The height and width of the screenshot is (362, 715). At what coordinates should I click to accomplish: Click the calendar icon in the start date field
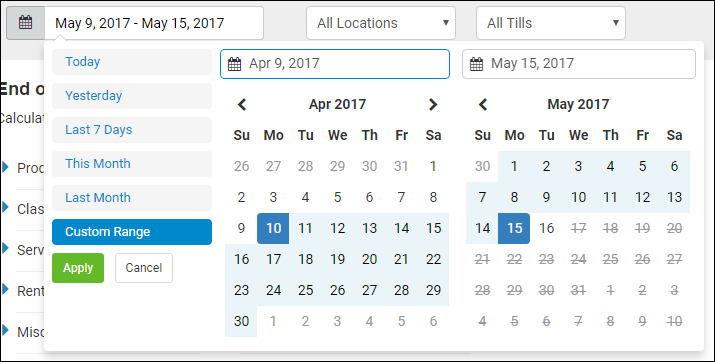point(234,64)
